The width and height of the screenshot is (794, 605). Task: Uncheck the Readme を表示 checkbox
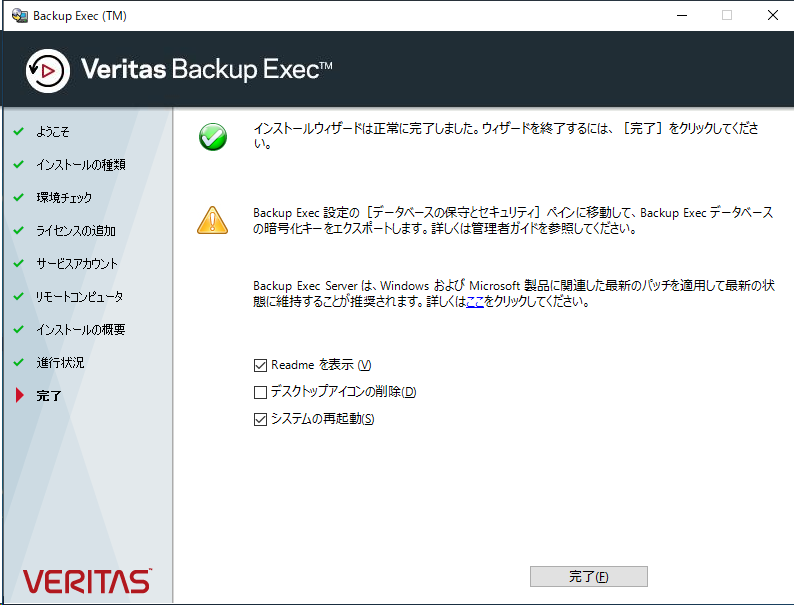(260, 365)
